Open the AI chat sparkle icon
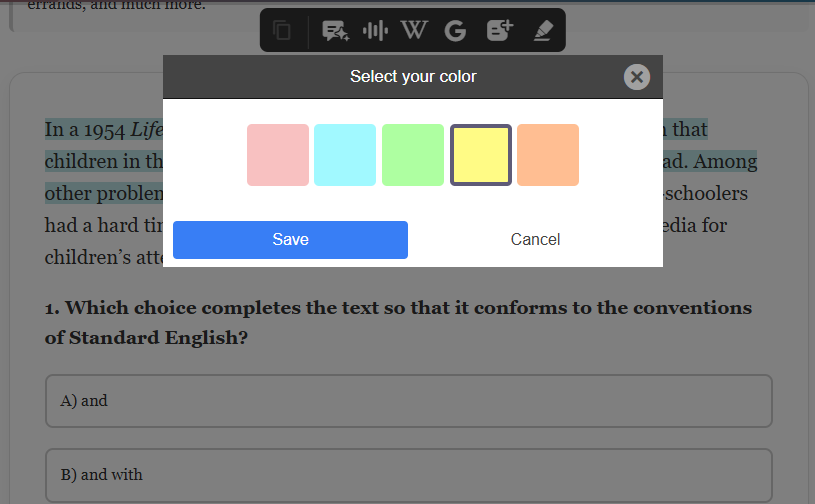This screenshot has width=815, height=504. click(x=335, y=31)
